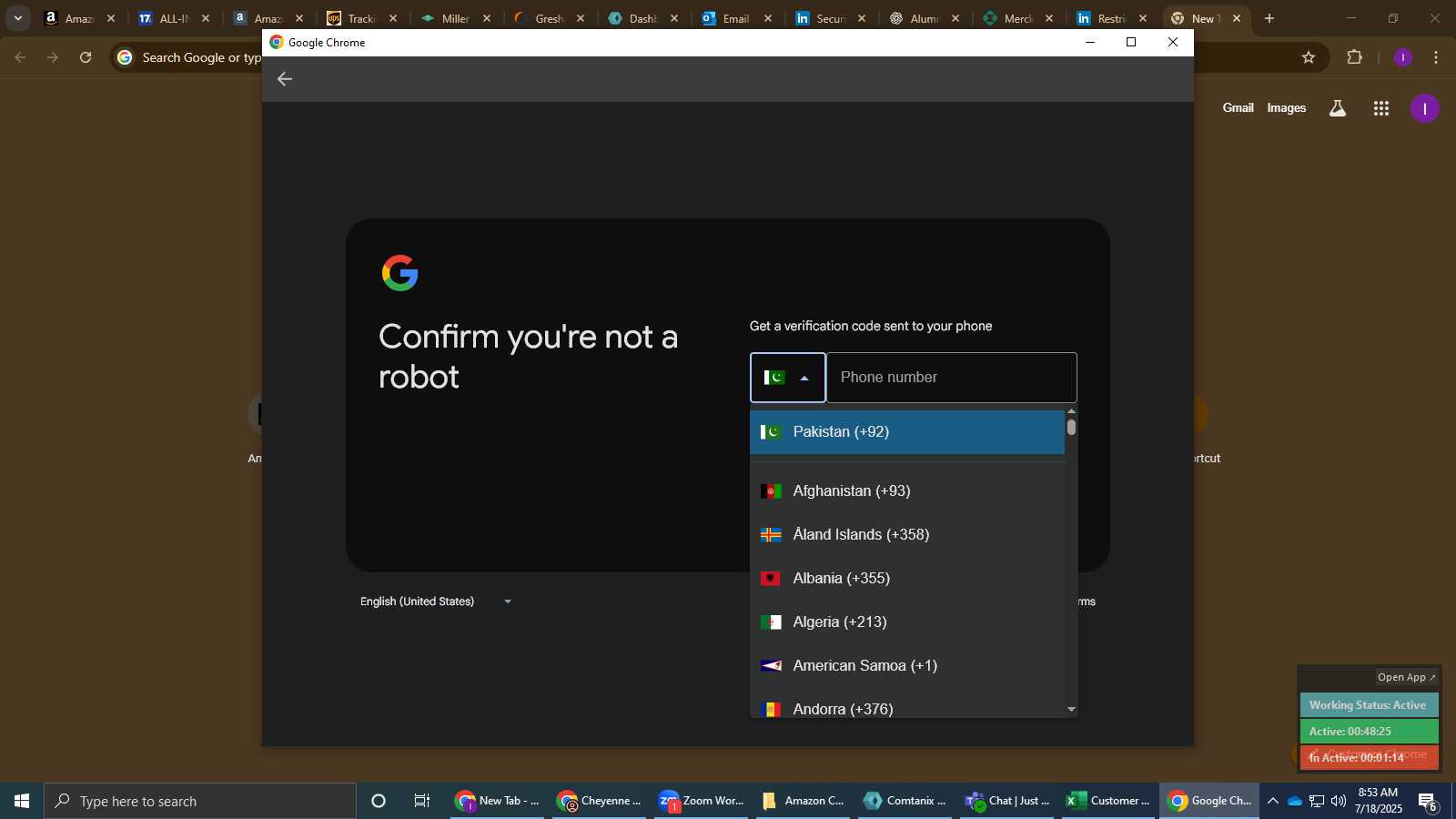
Task: Go back using the popup window's arrow
Action: point(285,79)
